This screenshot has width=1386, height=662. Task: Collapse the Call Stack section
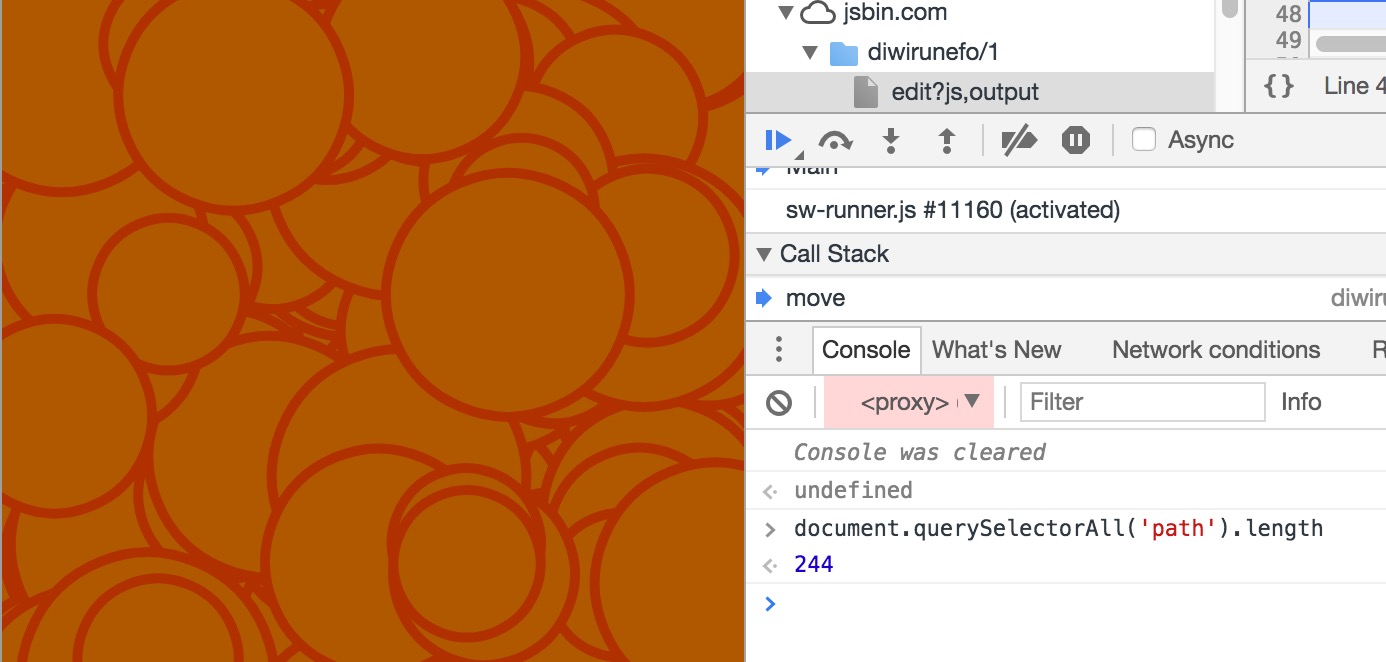(765, 254)
